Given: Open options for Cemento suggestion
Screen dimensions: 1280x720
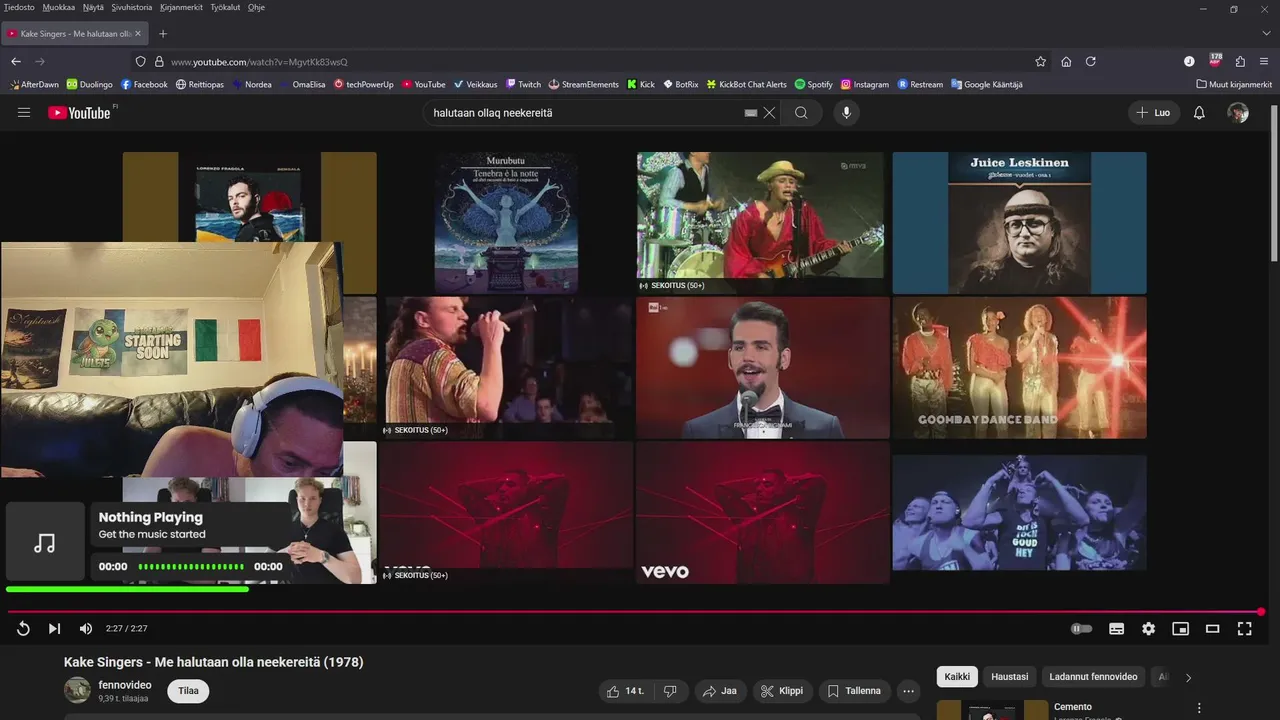Looking at the screenshot, I should click(x=1199, y=708).
